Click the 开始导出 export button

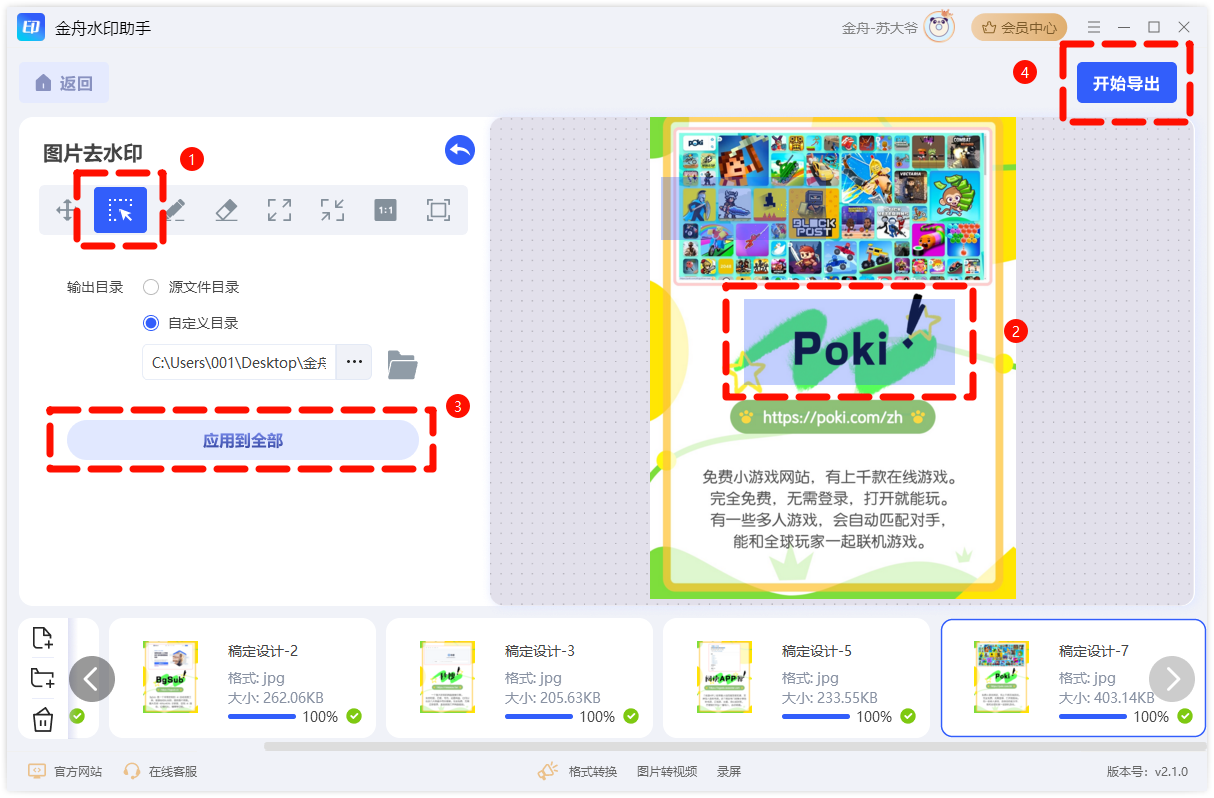point(1126,83)
